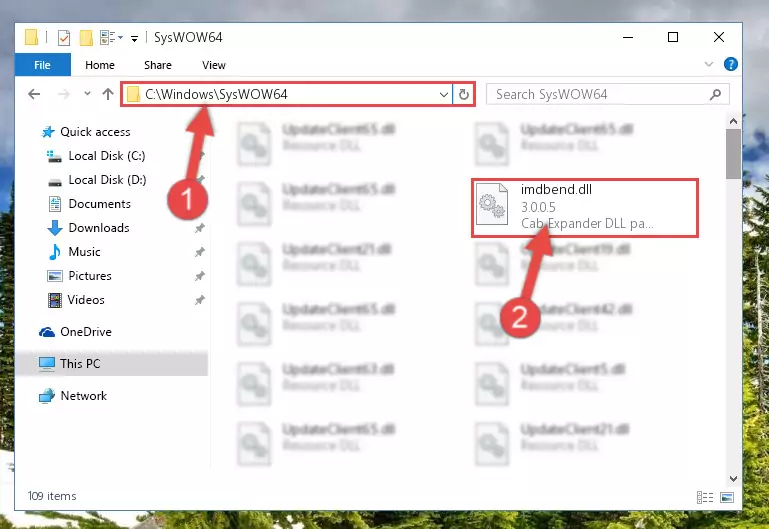Click the Downloads blue arrow icon
Screen dimensions: 769x529
coord(55,228)
